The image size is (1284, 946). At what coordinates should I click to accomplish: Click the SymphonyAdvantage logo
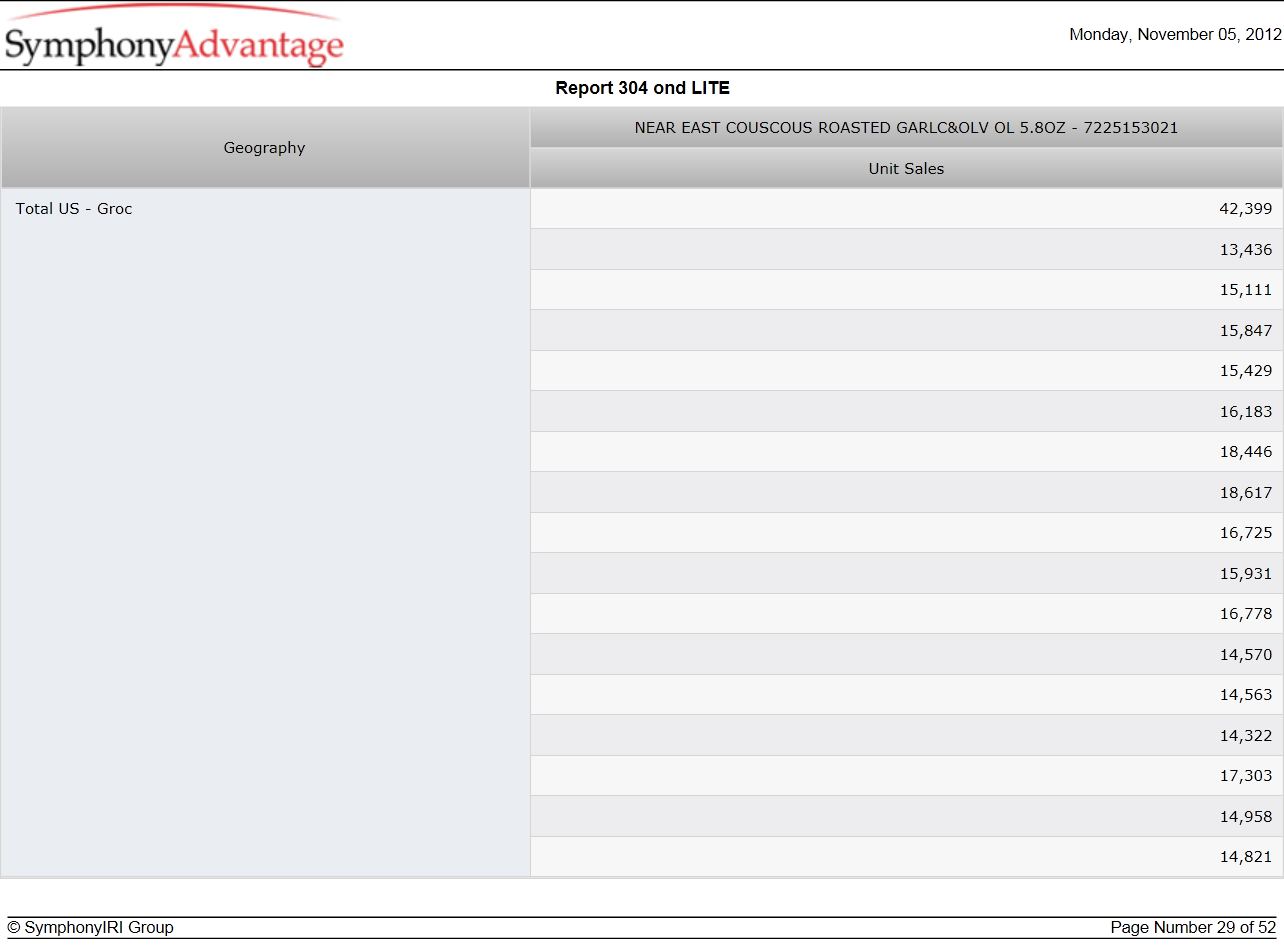(174, 36)
